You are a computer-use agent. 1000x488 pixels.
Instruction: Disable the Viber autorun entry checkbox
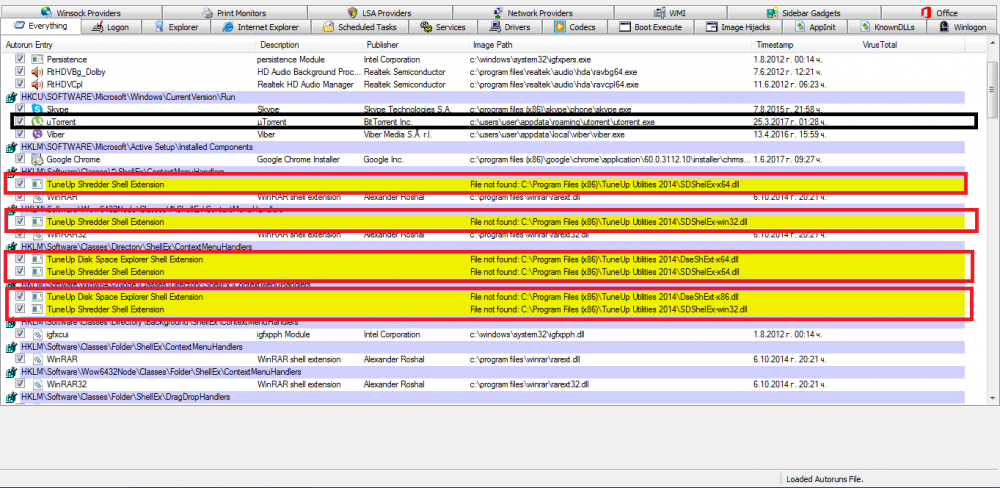(20, 134)
